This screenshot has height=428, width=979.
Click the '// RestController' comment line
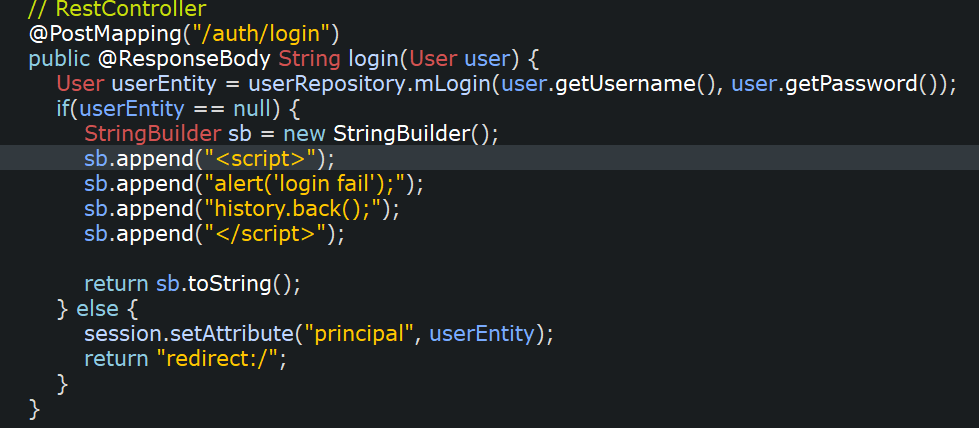[x=117, y=9]
